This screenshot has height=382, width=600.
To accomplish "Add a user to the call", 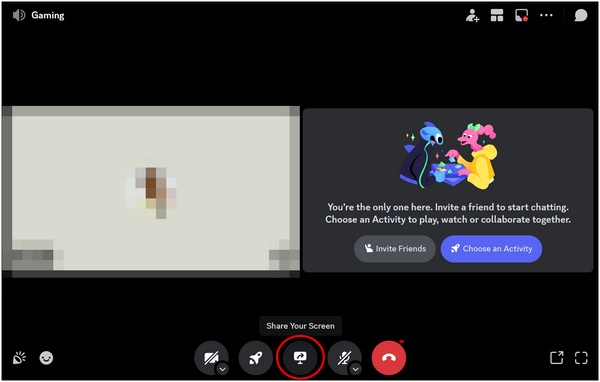I will [473, 15].
